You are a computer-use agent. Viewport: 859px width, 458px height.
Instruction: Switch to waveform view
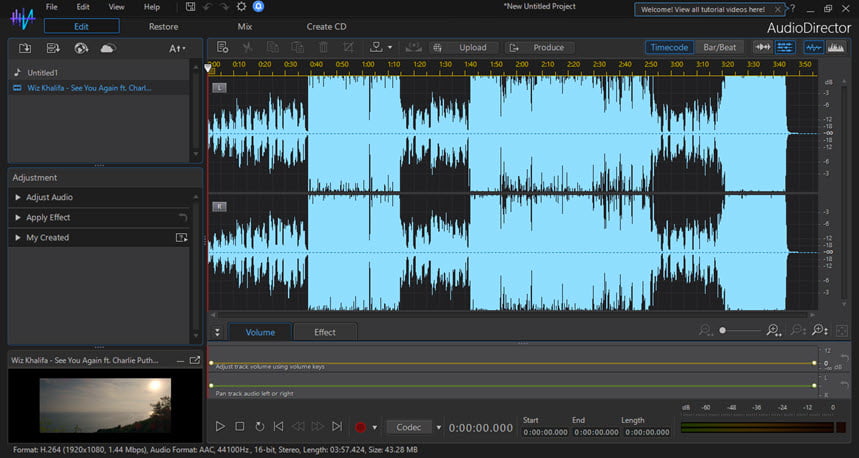pos(814,48)
